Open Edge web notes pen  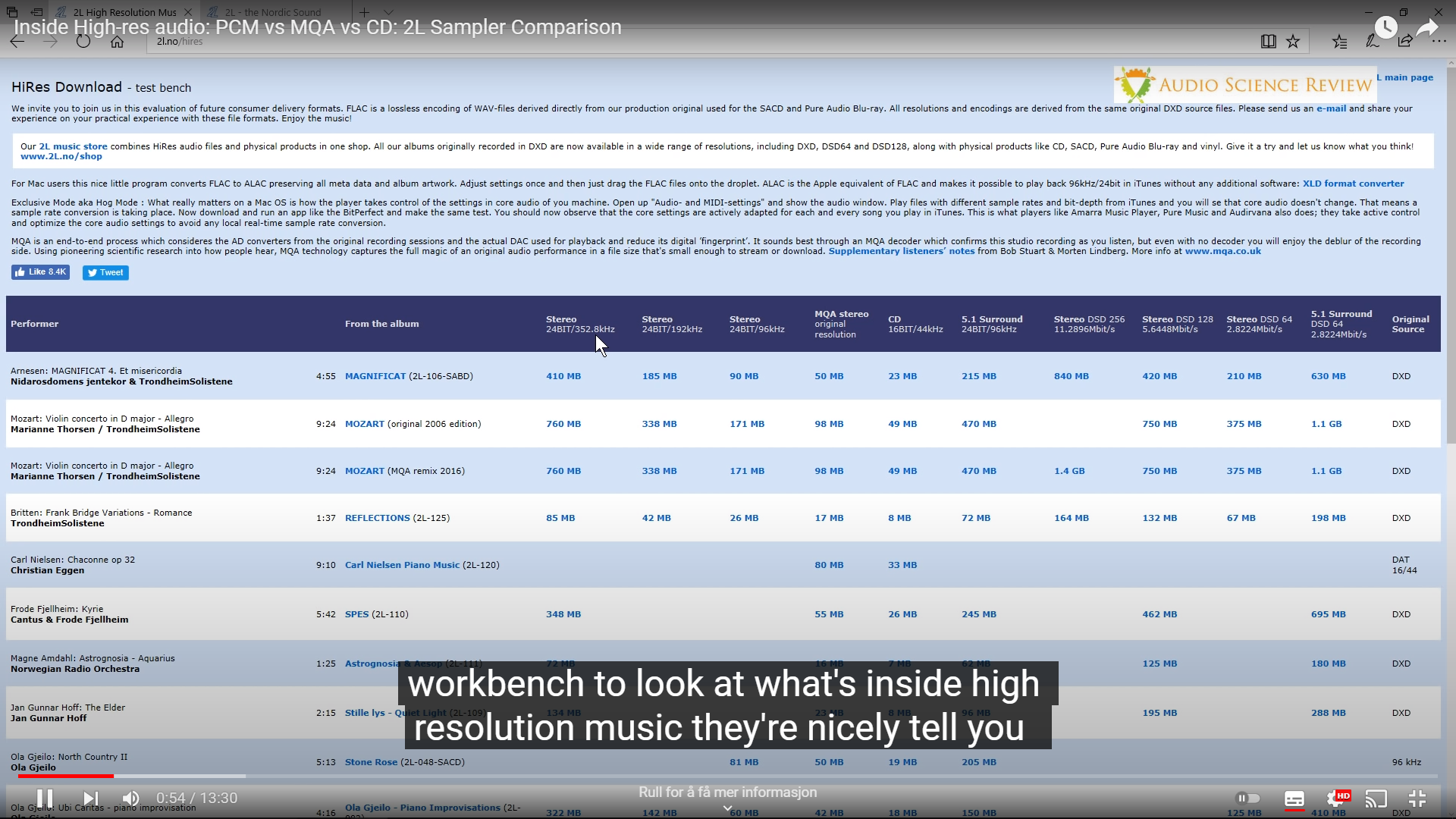(1372, 42)
